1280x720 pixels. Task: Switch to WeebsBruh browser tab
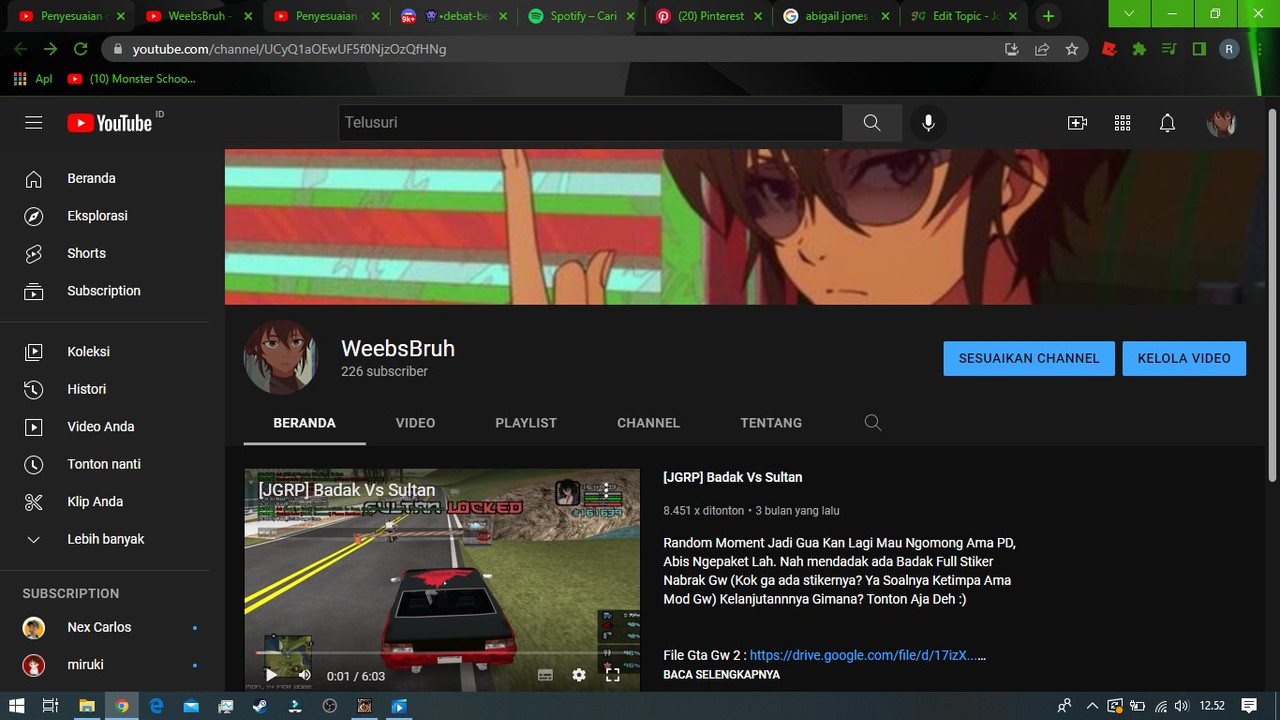(197, 16)
